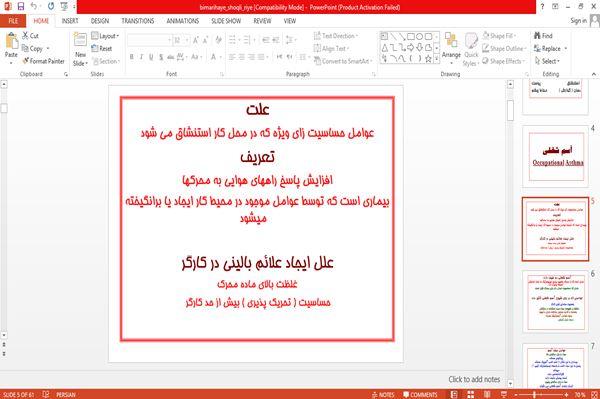Zoom out with minus button
The width and height of the screenshot is (600, 399).
516,394
